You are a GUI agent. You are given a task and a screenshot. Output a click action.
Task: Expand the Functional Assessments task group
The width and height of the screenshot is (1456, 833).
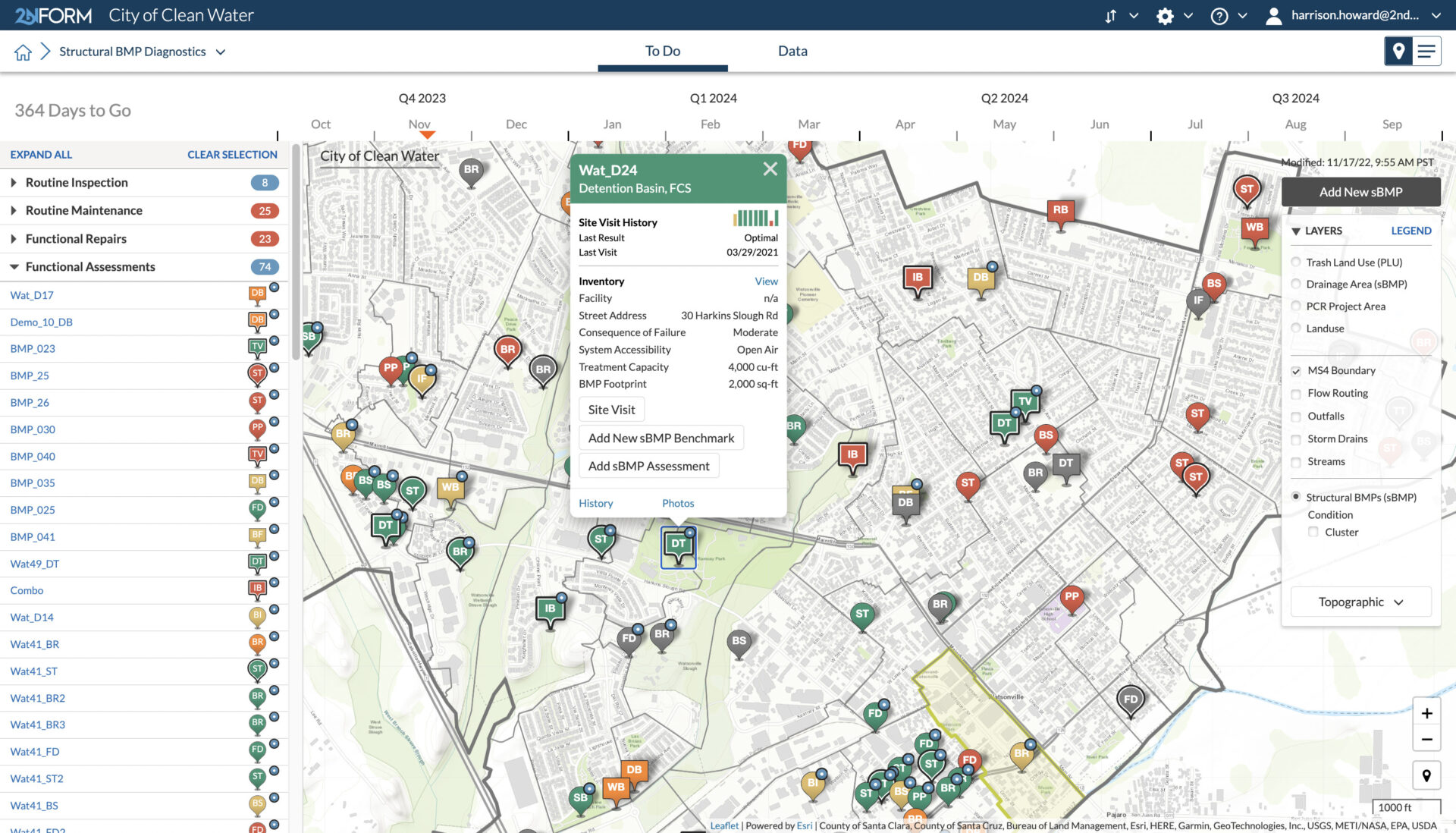pos(14,266)
